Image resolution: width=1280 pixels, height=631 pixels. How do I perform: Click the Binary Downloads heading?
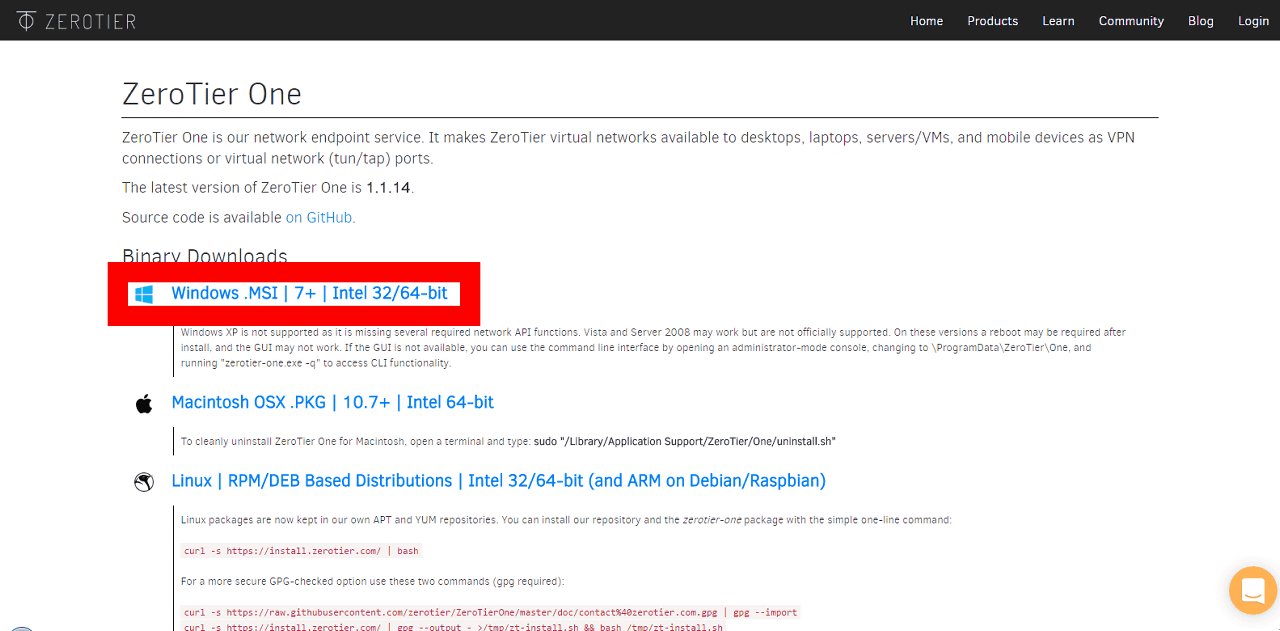coord(205,256)
